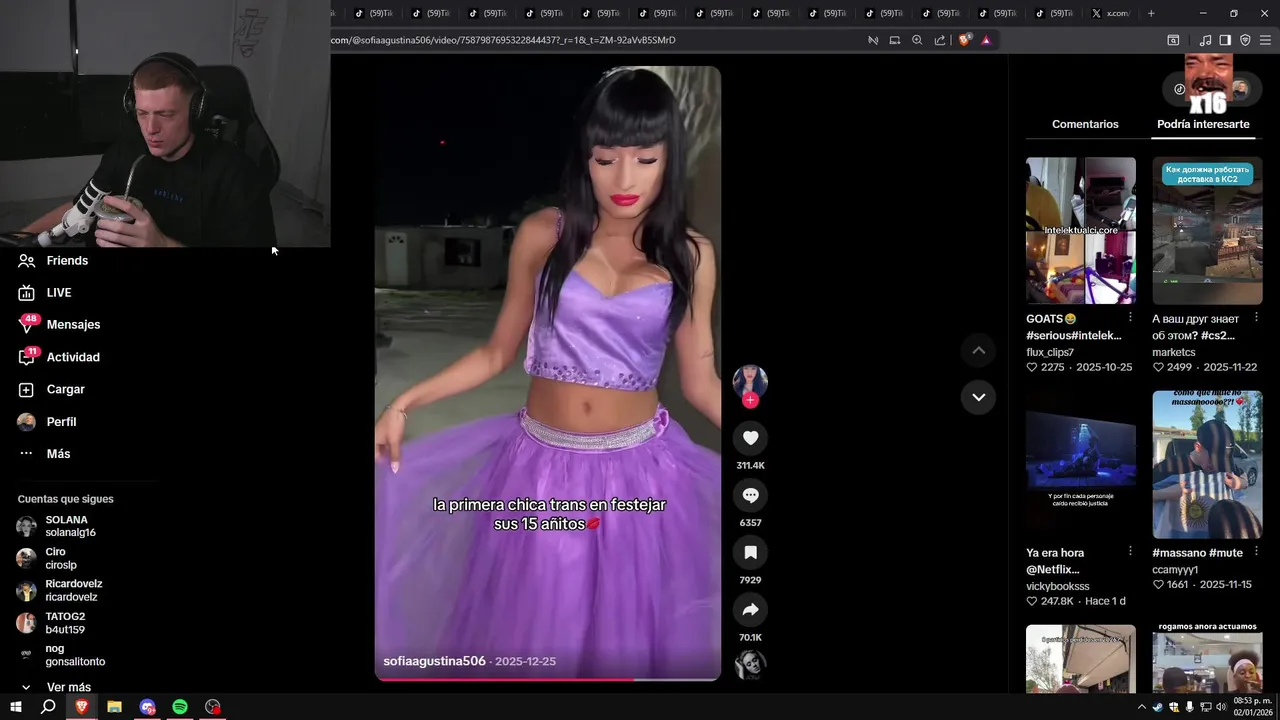Open the spinning sound disc thumbnail
This screenshot has height=720, width=1280.
[750, 665]
